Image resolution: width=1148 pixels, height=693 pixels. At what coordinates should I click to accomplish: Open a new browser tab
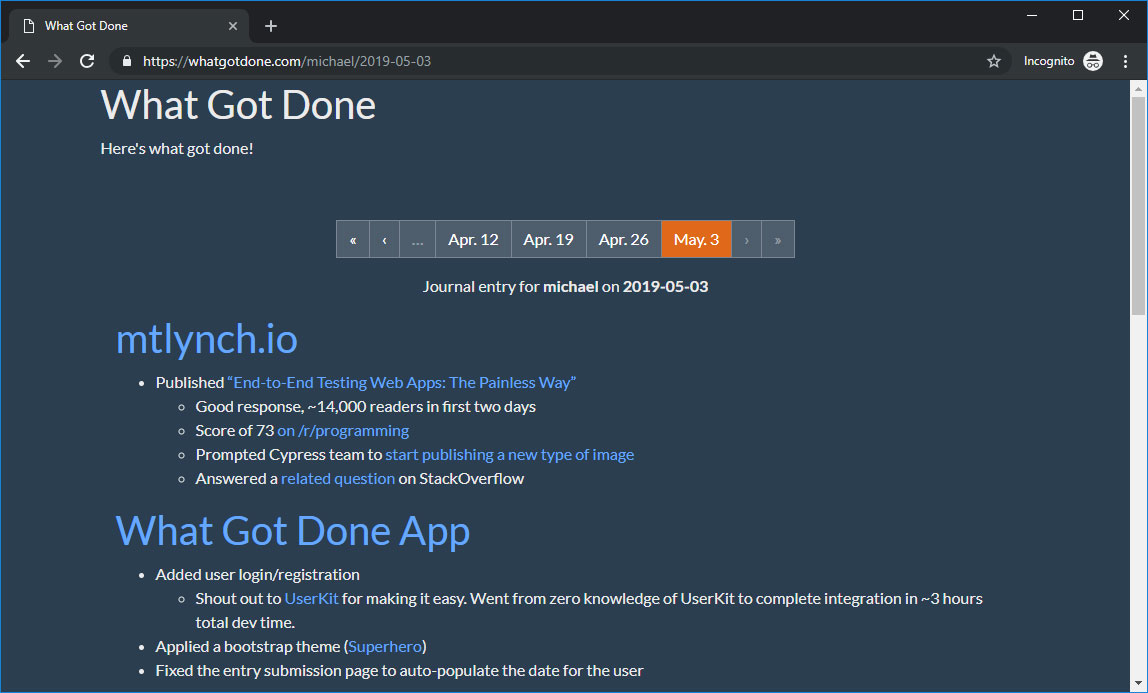coord(271,26)
